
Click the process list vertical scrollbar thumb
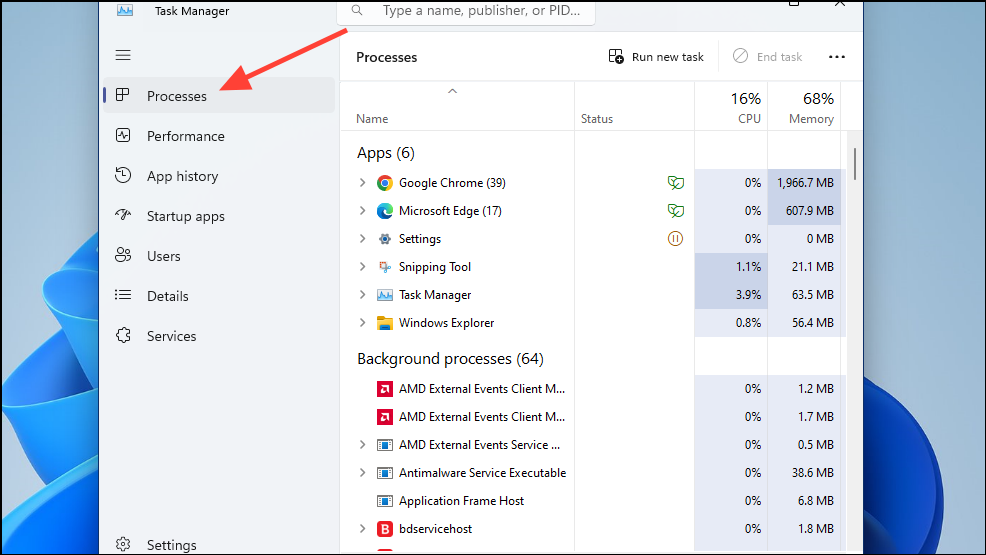855,164
